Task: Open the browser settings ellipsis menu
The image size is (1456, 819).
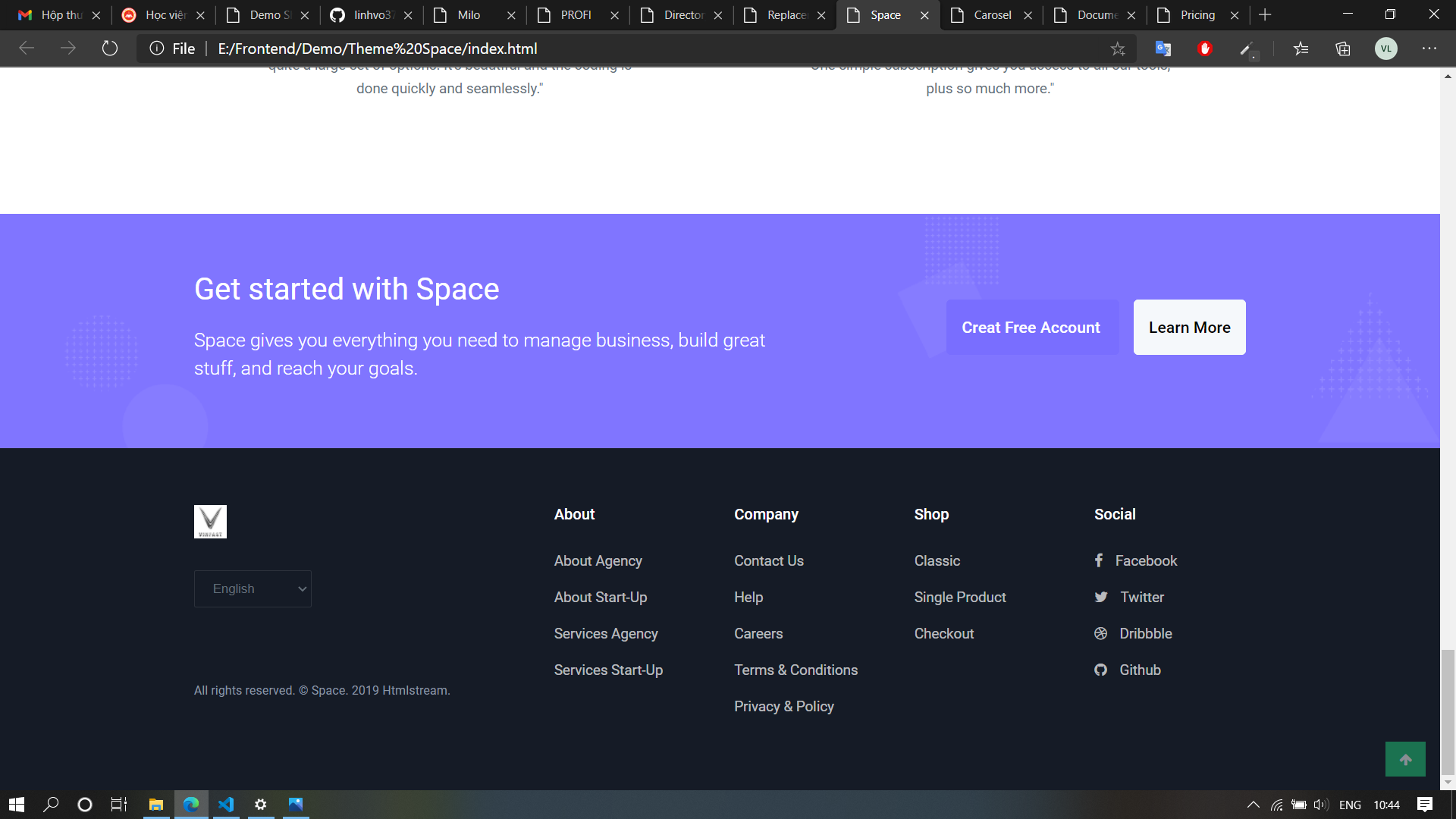Action: click(x=1429, y=48)
